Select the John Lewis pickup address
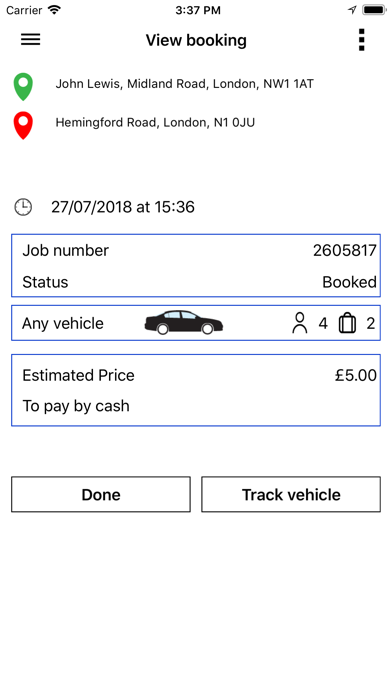 pos(184,84)
